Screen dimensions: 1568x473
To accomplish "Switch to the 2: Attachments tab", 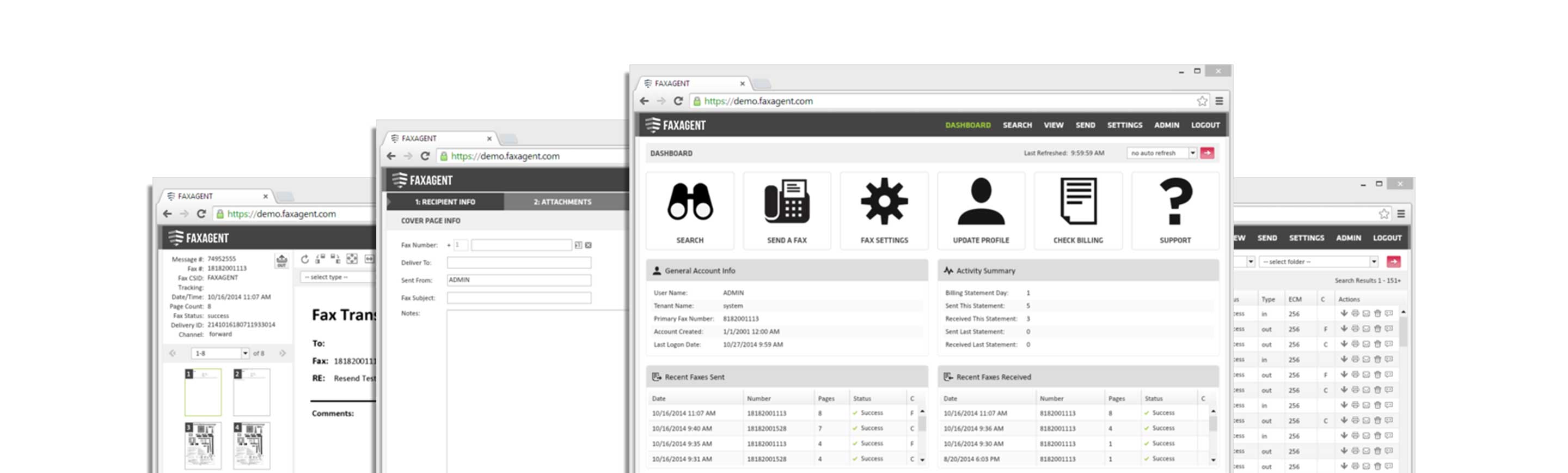I will pos(566,202).
